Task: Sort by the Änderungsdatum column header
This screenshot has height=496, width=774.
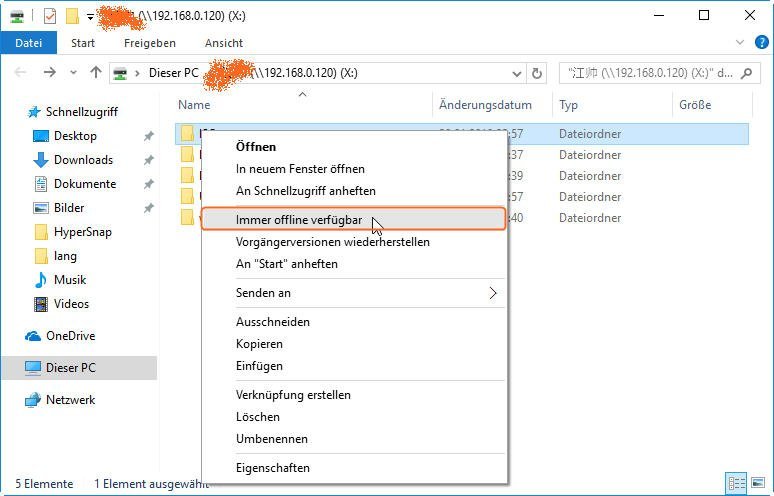Action: 483,105
